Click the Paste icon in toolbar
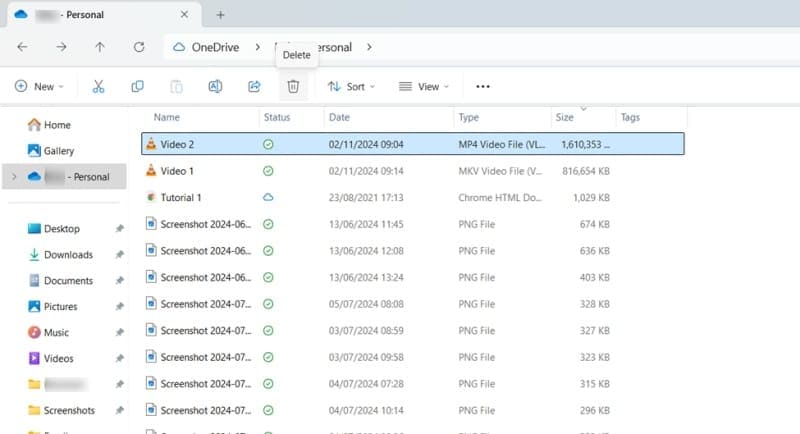The height and width of the screenshot is (434, 800). (x=176, y=87)
